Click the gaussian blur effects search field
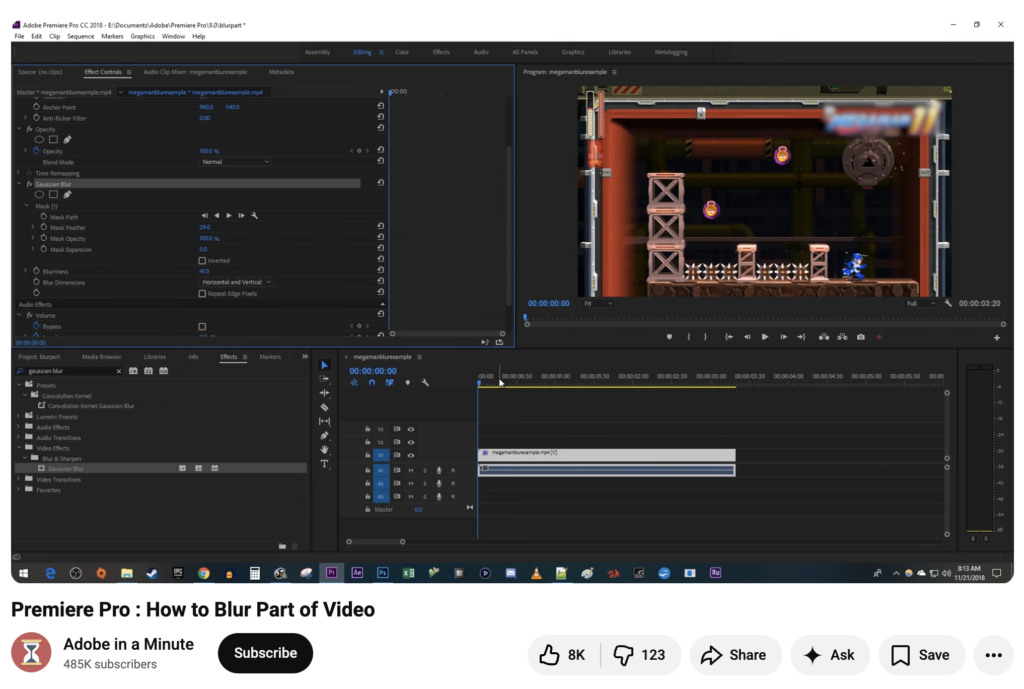 [71, 371]
